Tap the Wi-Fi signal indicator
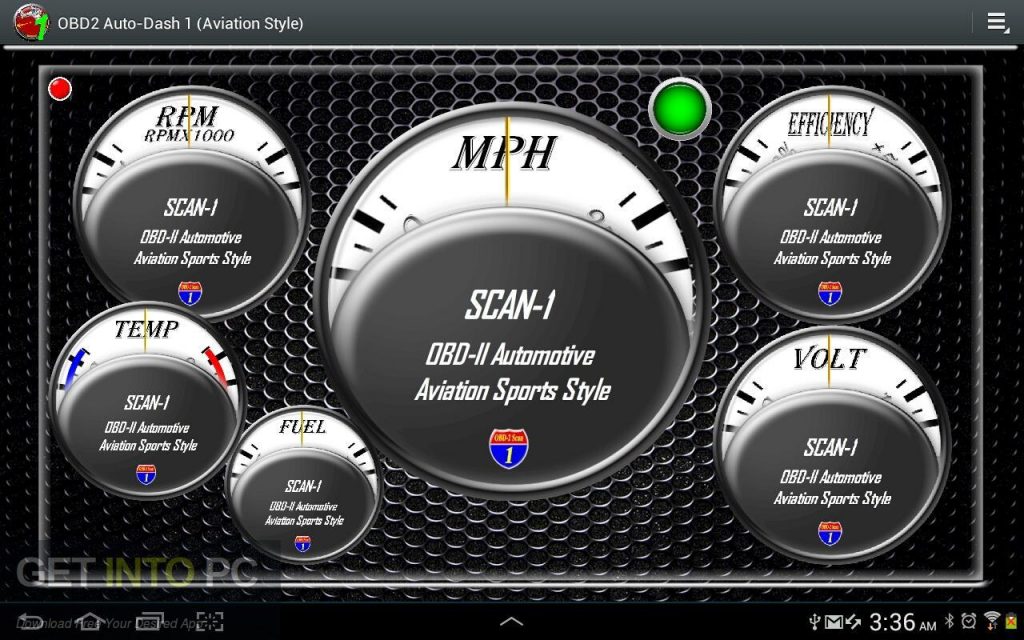The image size is (1024, 640). (993, 620)
